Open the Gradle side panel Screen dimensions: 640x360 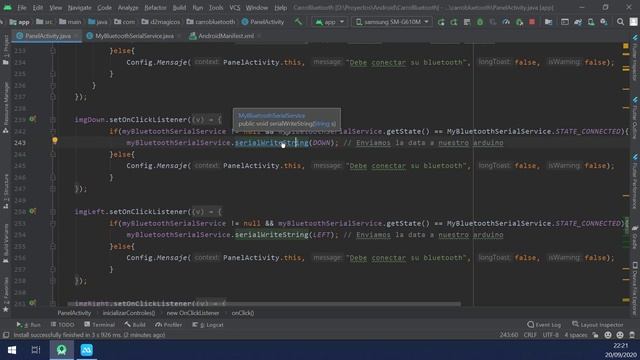tap(635, 237)
